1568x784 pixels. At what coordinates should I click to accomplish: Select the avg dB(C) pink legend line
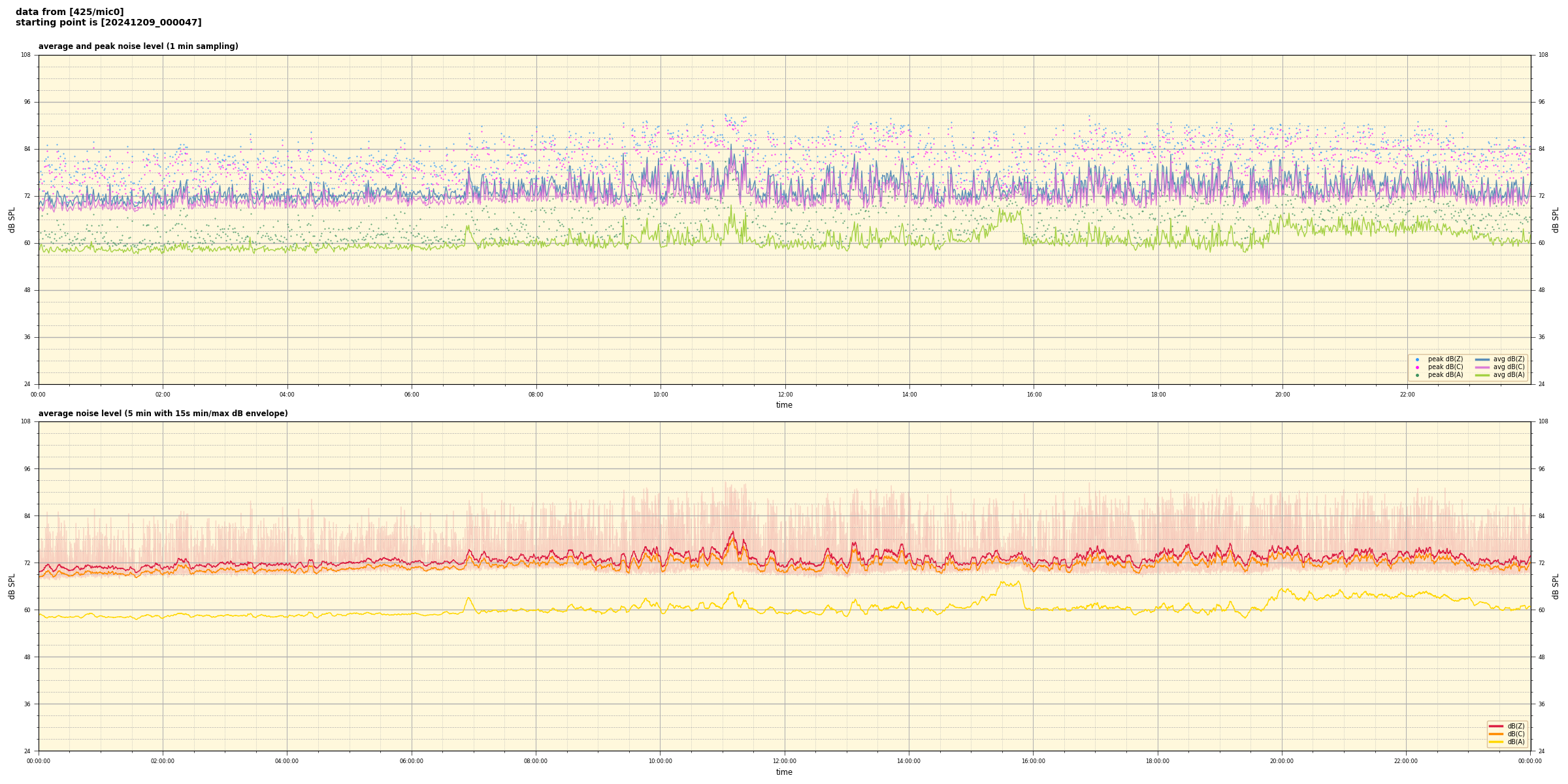(1482, 367)
